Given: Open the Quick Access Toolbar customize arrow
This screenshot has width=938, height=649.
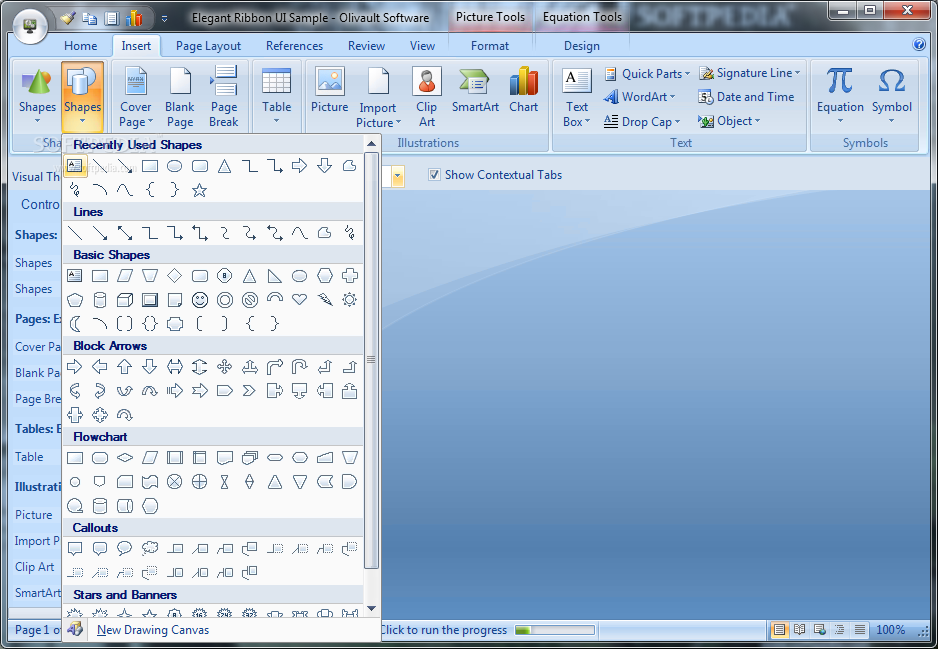Looking at the screenshot, I should [x=165, y=19].
